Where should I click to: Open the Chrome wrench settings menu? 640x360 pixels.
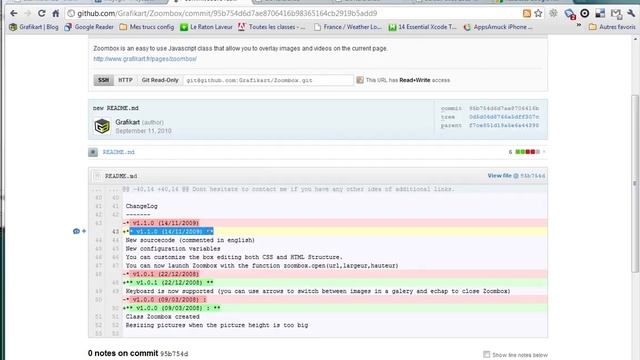(631, 13)
